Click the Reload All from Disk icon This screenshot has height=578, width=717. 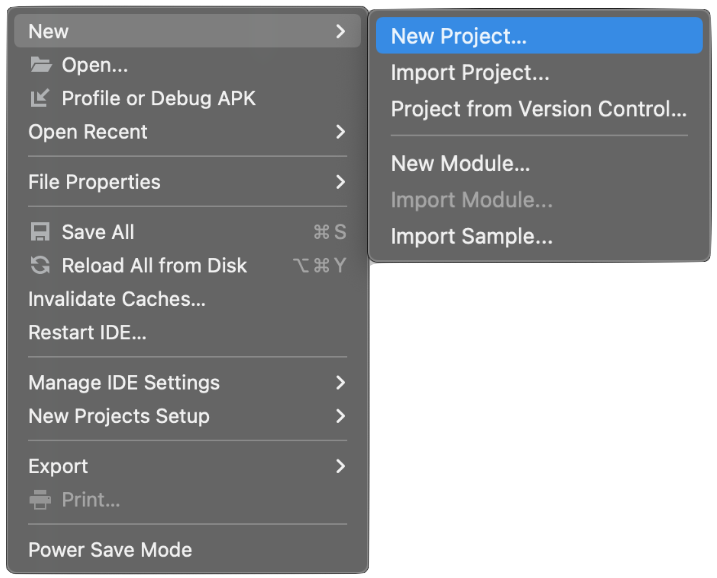tap(40, 266)
